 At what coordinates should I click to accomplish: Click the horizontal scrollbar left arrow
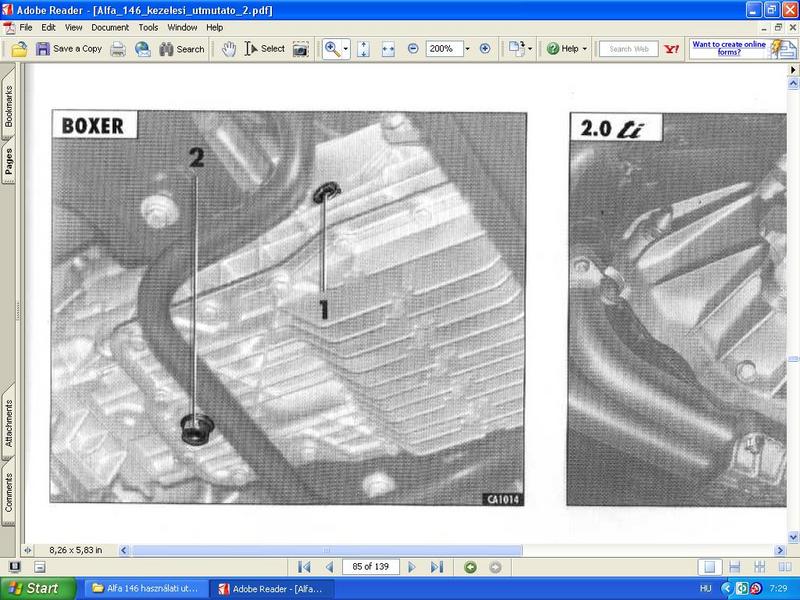click(123, 550)
